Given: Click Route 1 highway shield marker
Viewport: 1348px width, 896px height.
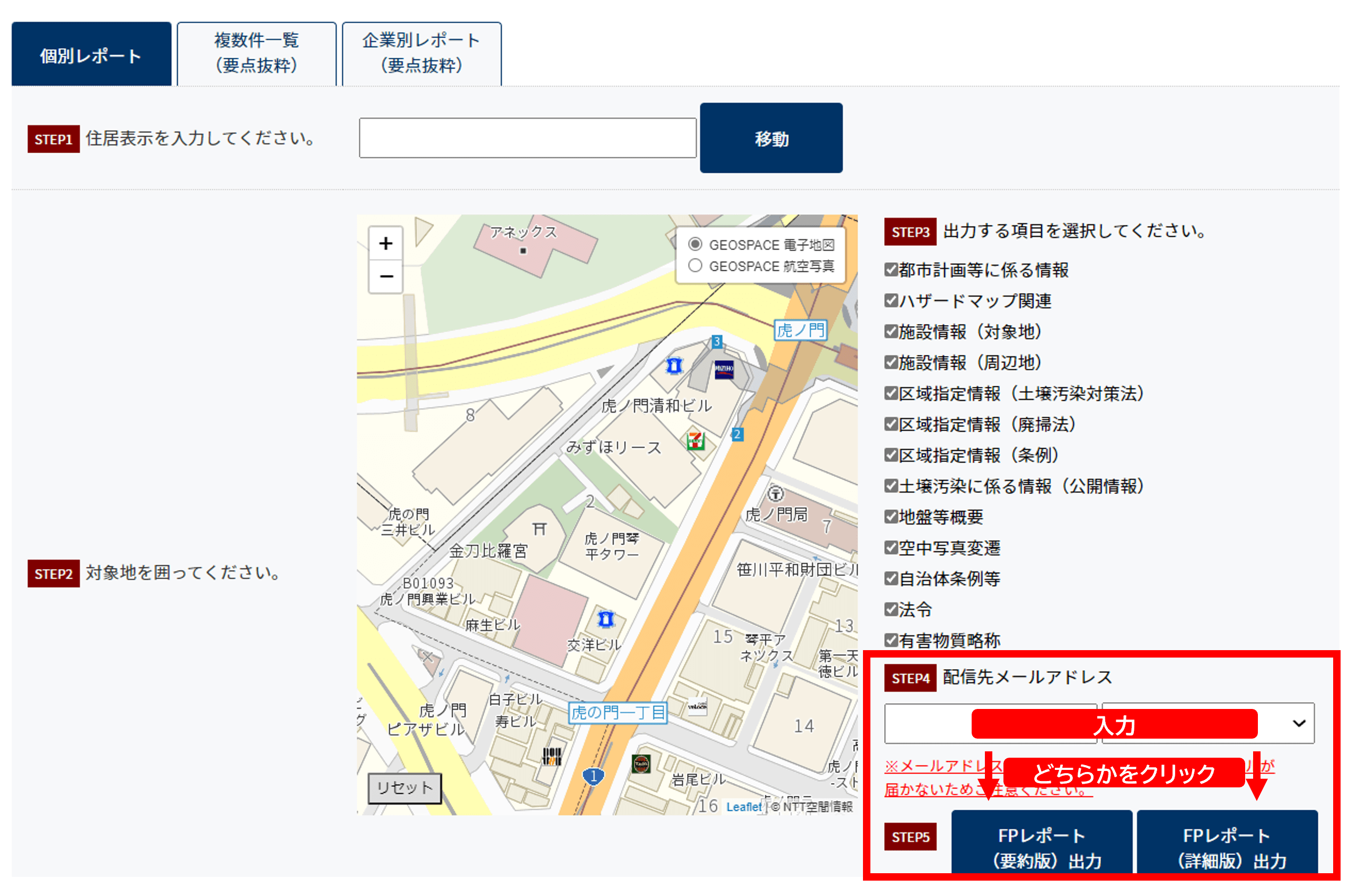Looking at the screenshot, I should pyautogui.click(x=593, y=776).
